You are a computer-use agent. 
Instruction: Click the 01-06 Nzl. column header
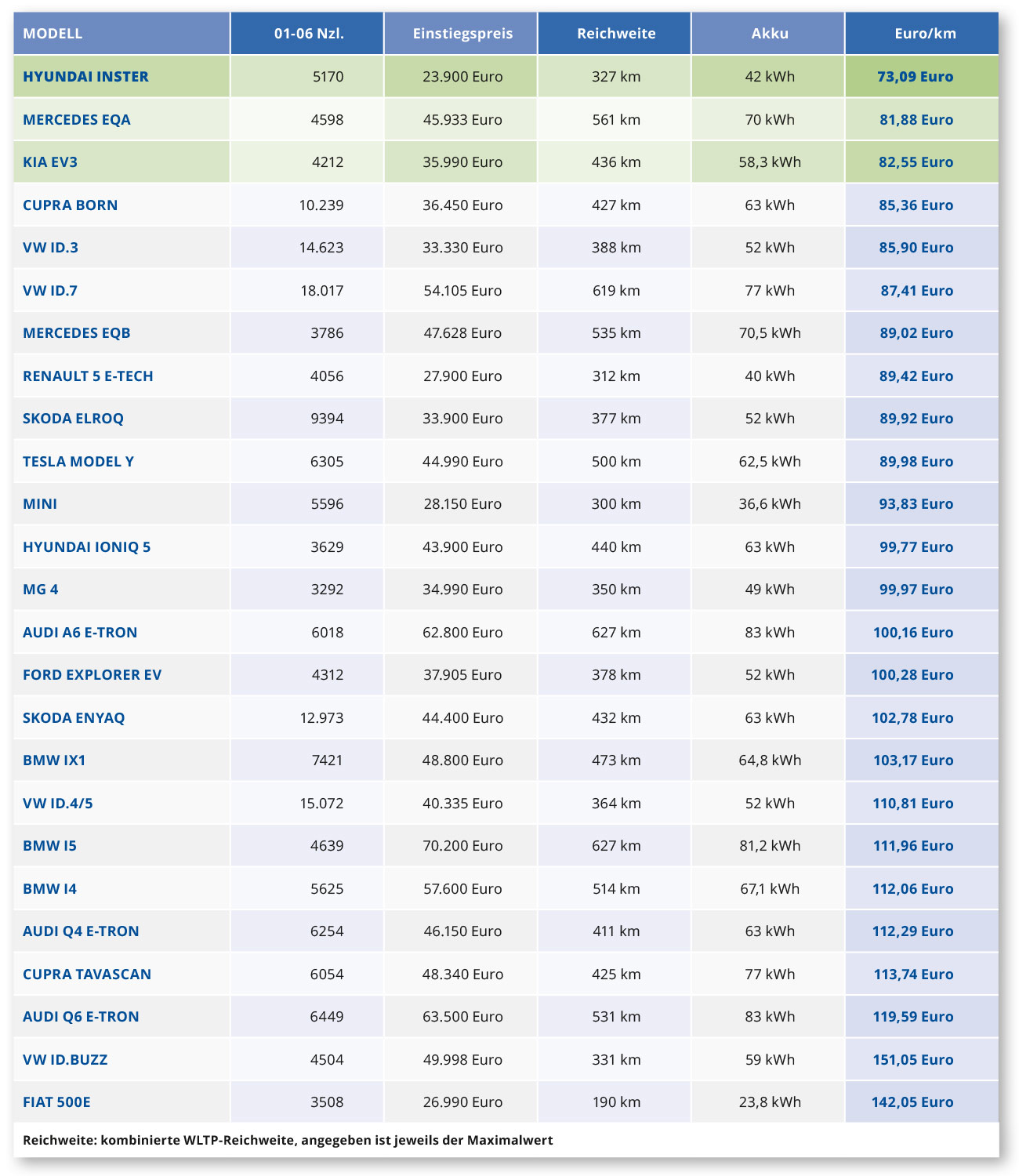309,34
